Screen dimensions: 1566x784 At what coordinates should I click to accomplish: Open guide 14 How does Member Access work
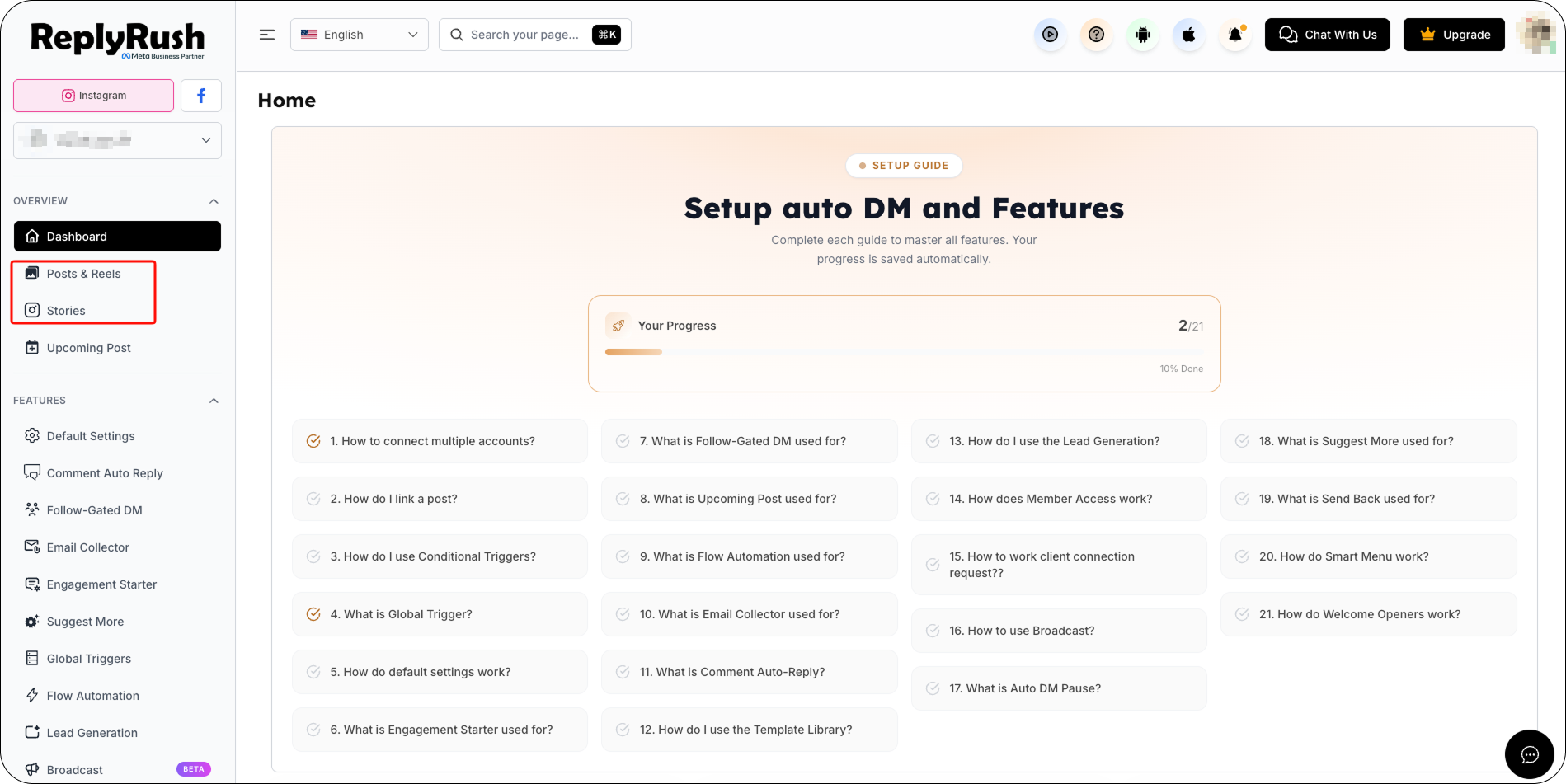(1059, 499)
